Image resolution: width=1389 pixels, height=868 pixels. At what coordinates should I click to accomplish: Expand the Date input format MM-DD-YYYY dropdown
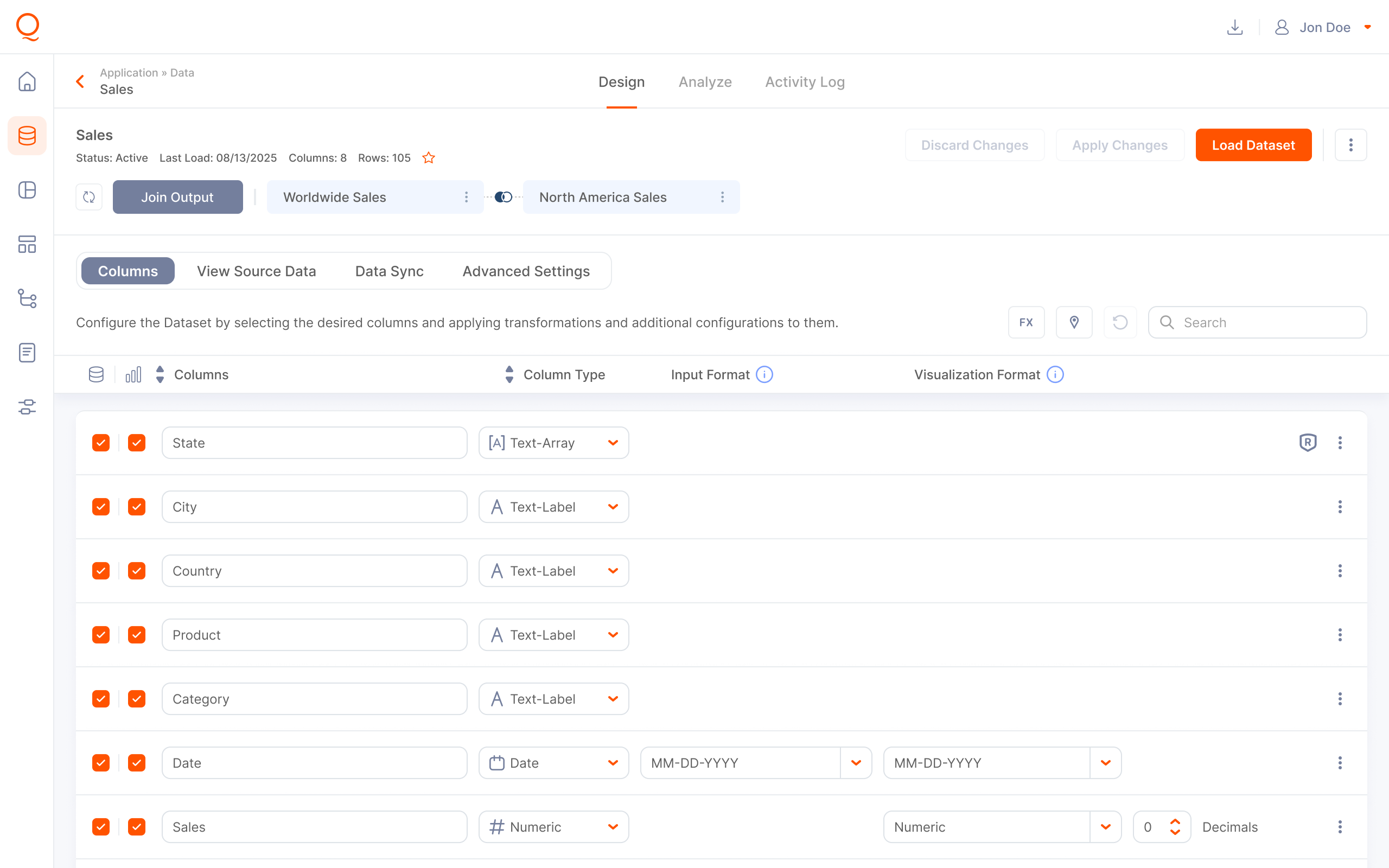(x=856, y=763)
